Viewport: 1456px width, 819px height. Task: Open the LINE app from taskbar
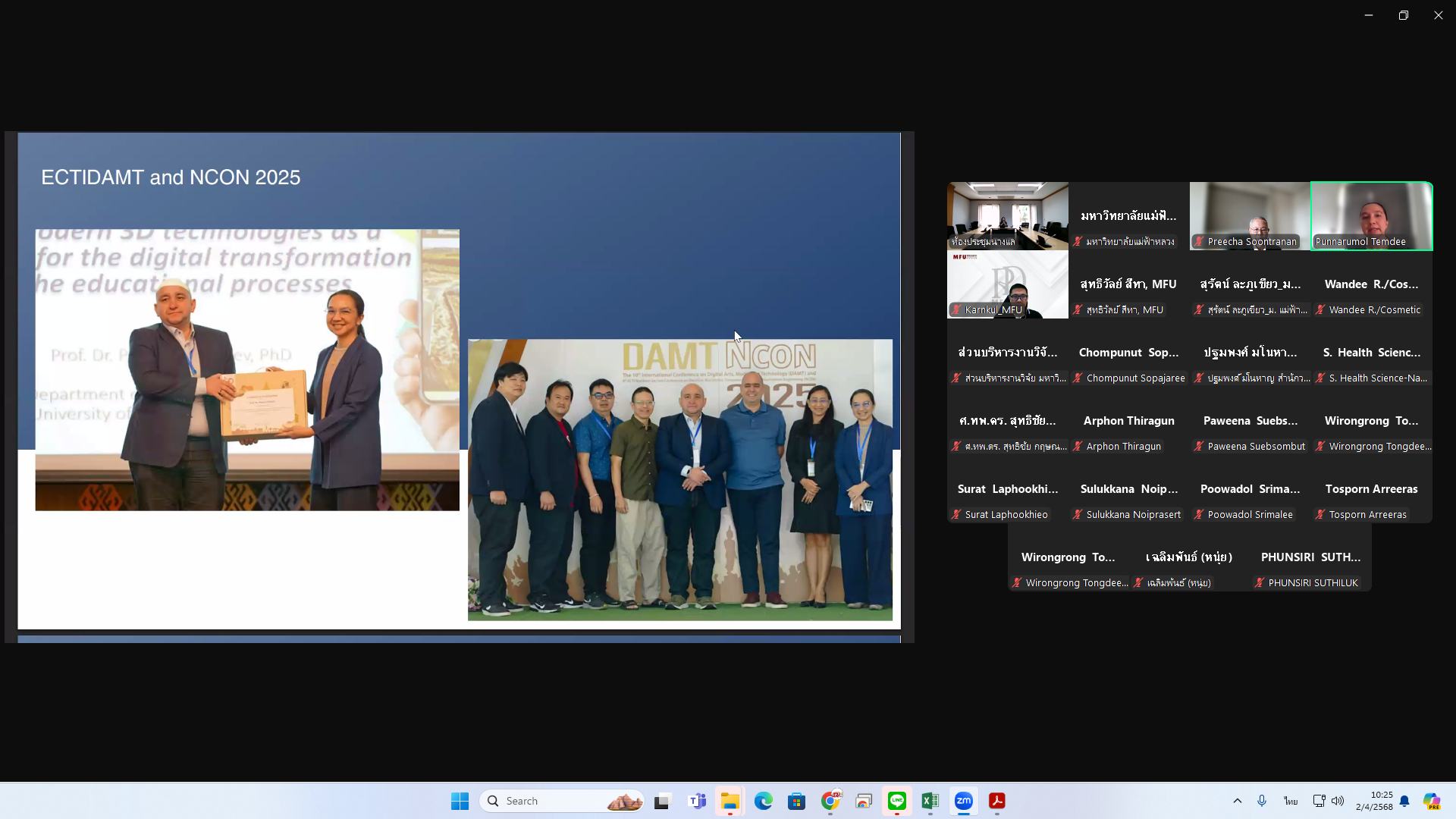tap(897, 801)
